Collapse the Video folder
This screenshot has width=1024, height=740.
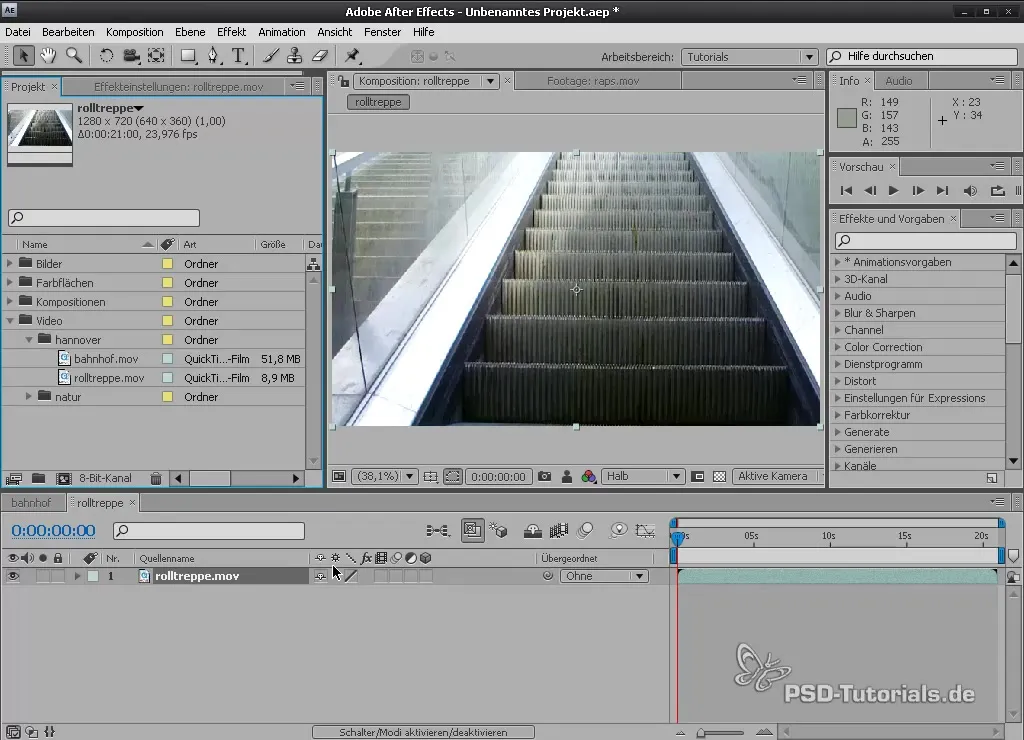pyautogui.click(x=10, y=321)
